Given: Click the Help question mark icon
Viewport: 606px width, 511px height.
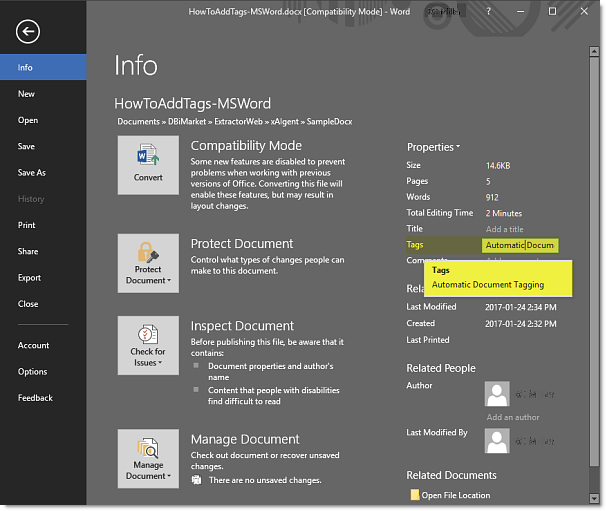Looking at the screenshot, I should click(x=489, y=12).
